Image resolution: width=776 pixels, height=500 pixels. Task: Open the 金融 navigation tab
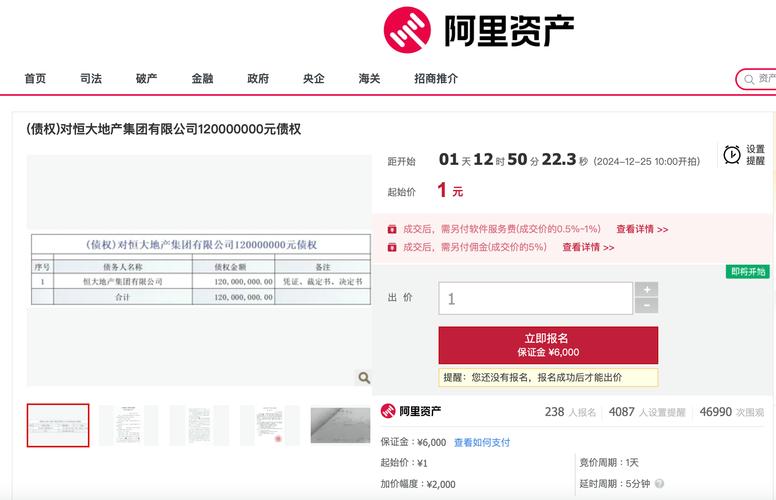[202, 78]
